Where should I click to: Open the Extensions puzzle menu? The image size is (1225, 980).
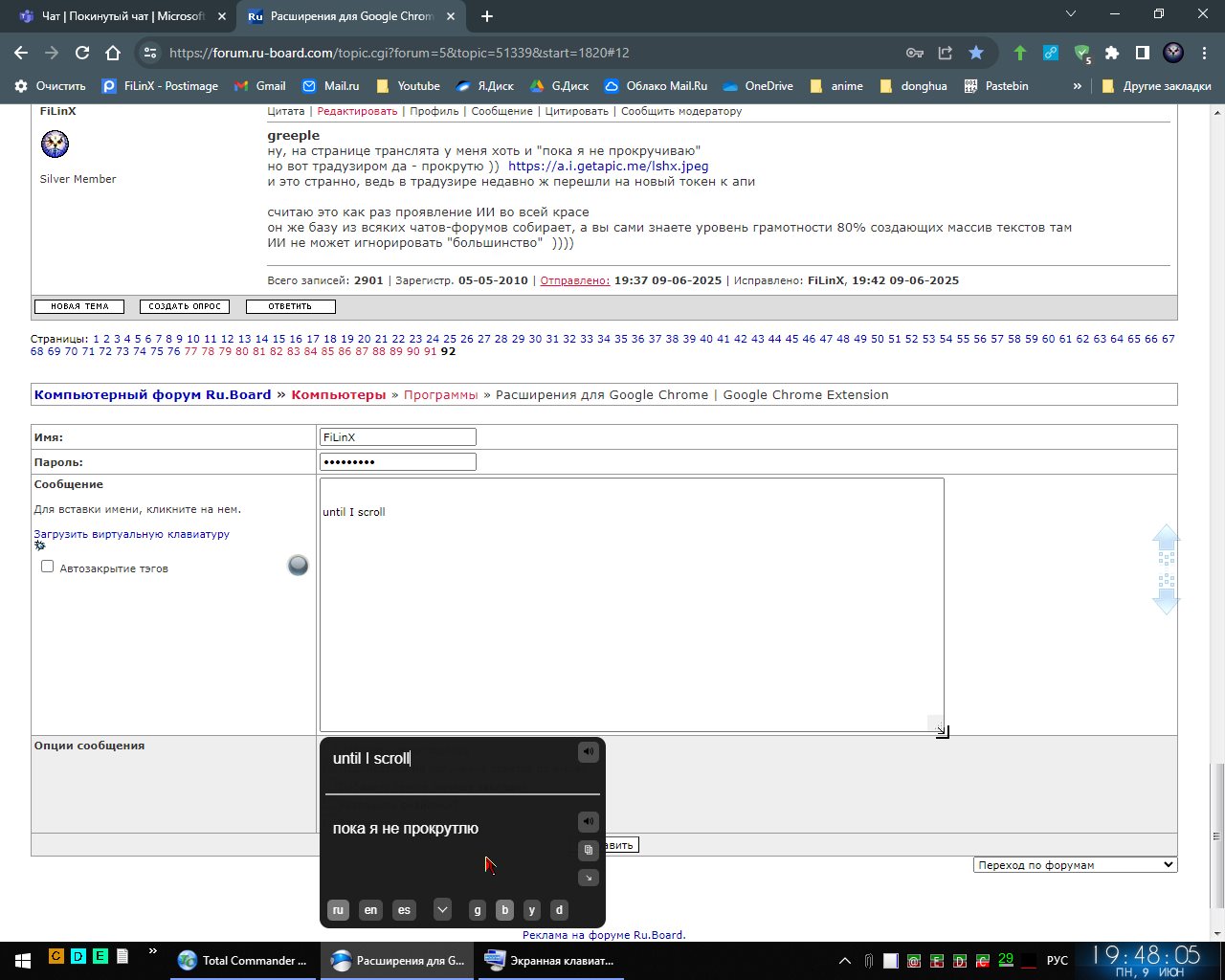tap(1111, 53)
